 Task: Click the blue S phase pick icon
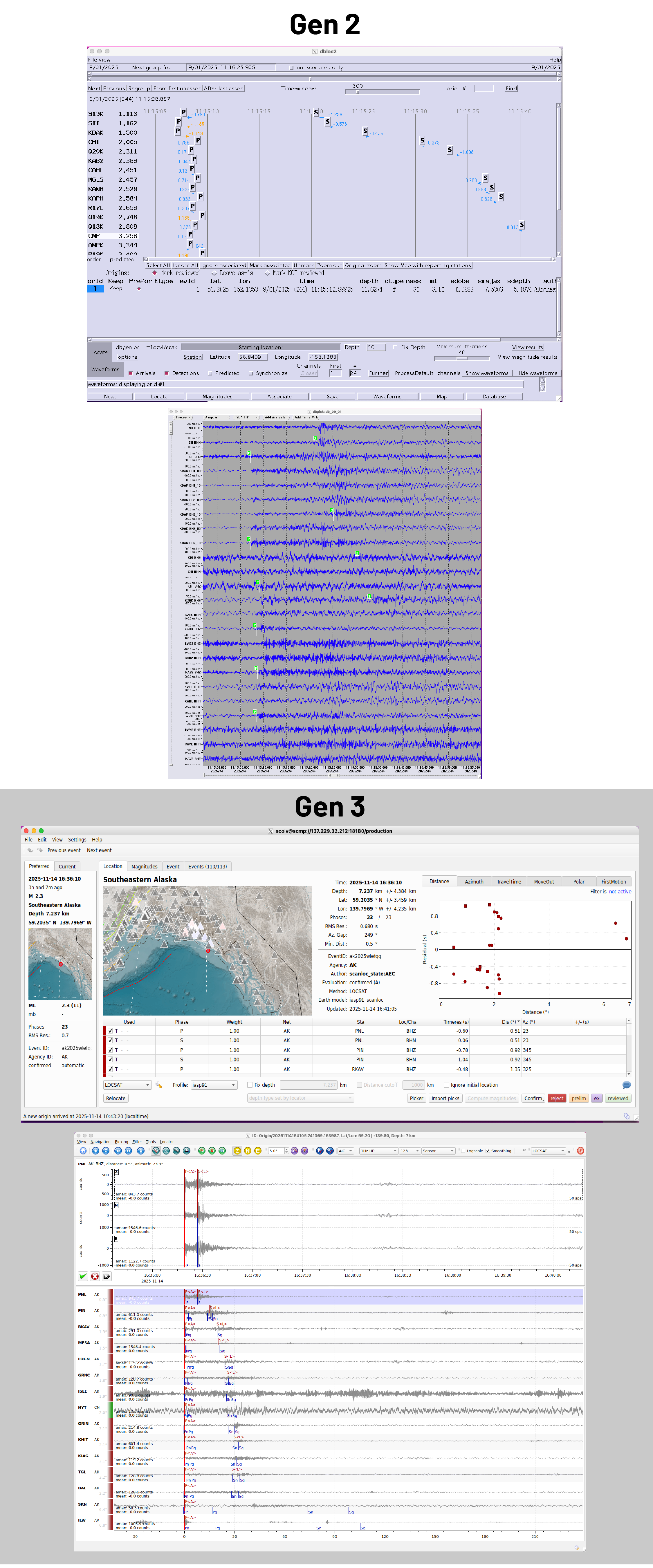tap(330, 1150)
